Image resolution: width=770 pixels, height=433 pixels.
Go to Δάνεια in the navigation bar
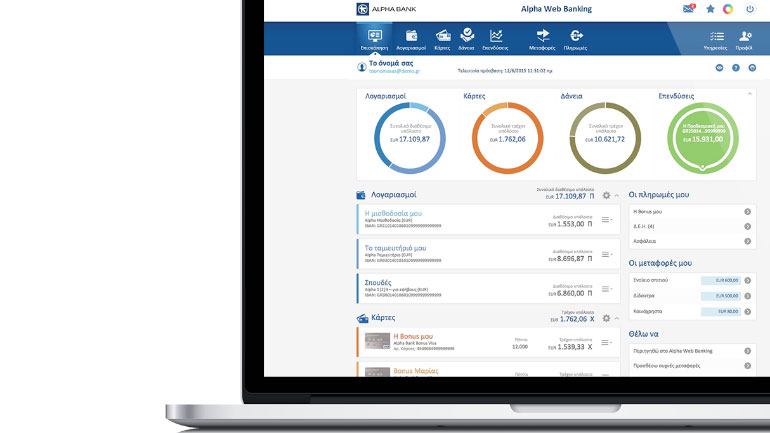click(466, 38)
